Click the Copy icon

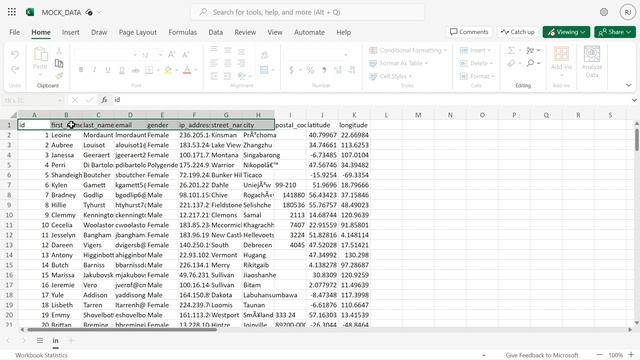[59, 63]
